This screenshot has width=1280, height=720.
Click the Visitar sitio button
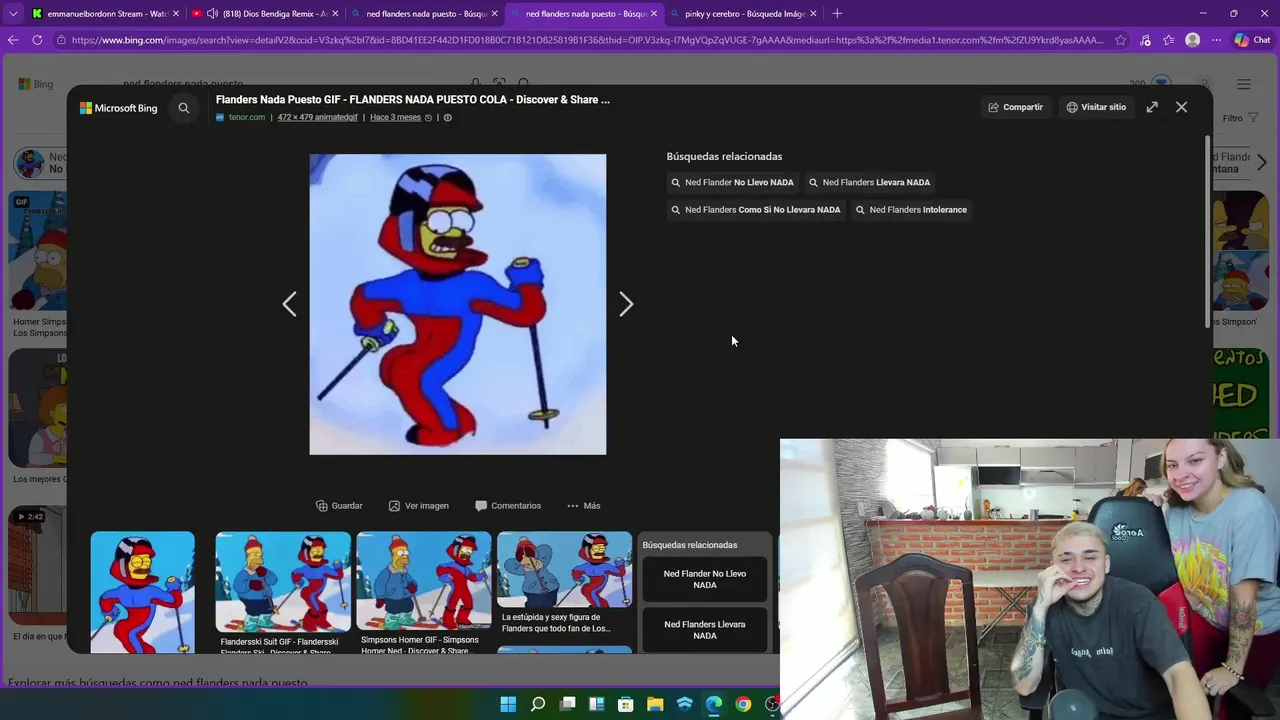tap(1096, 107)
